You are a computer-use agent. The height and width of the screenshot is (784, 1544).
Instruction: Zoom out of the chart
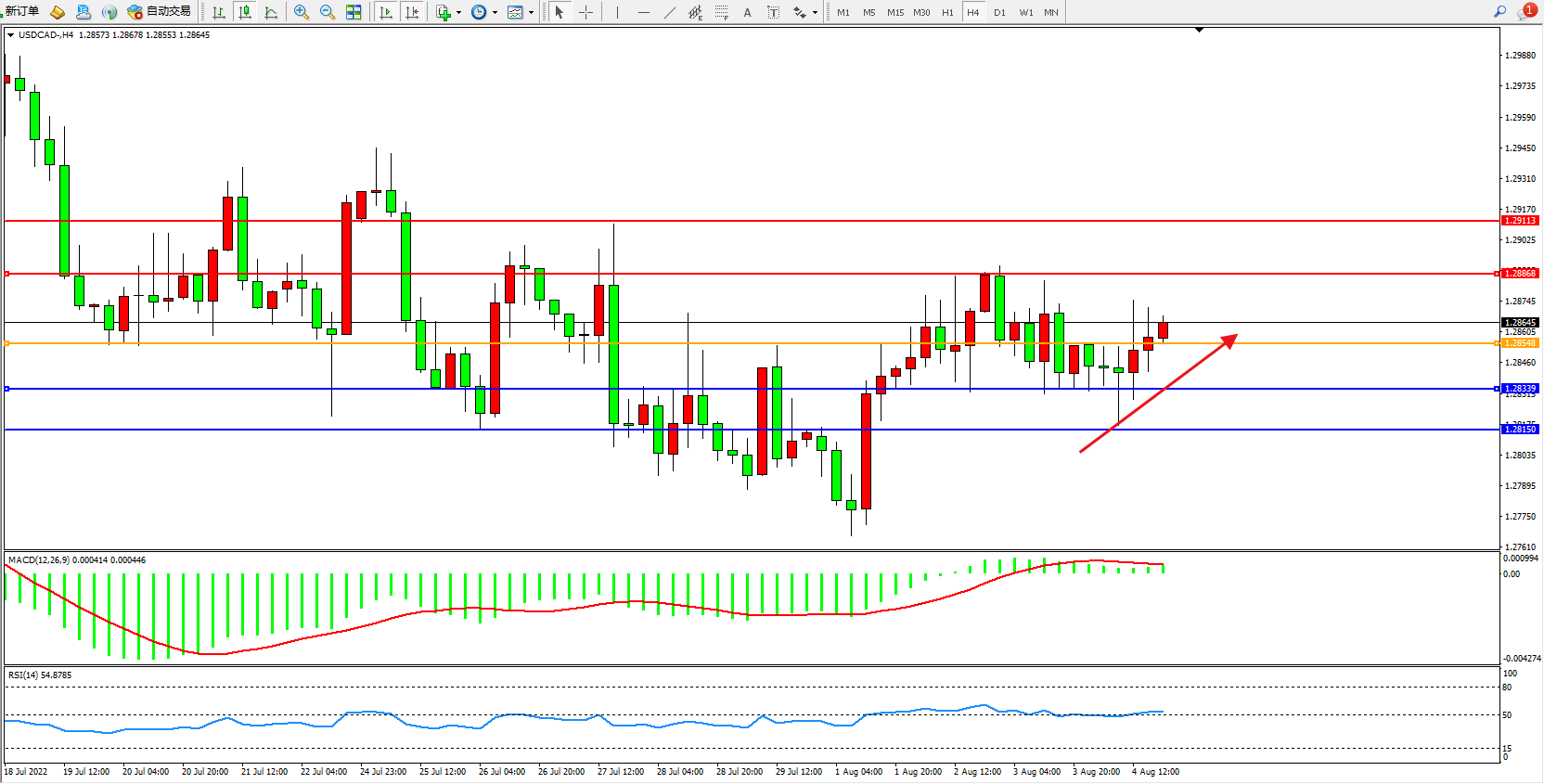[x=328, y=12]
